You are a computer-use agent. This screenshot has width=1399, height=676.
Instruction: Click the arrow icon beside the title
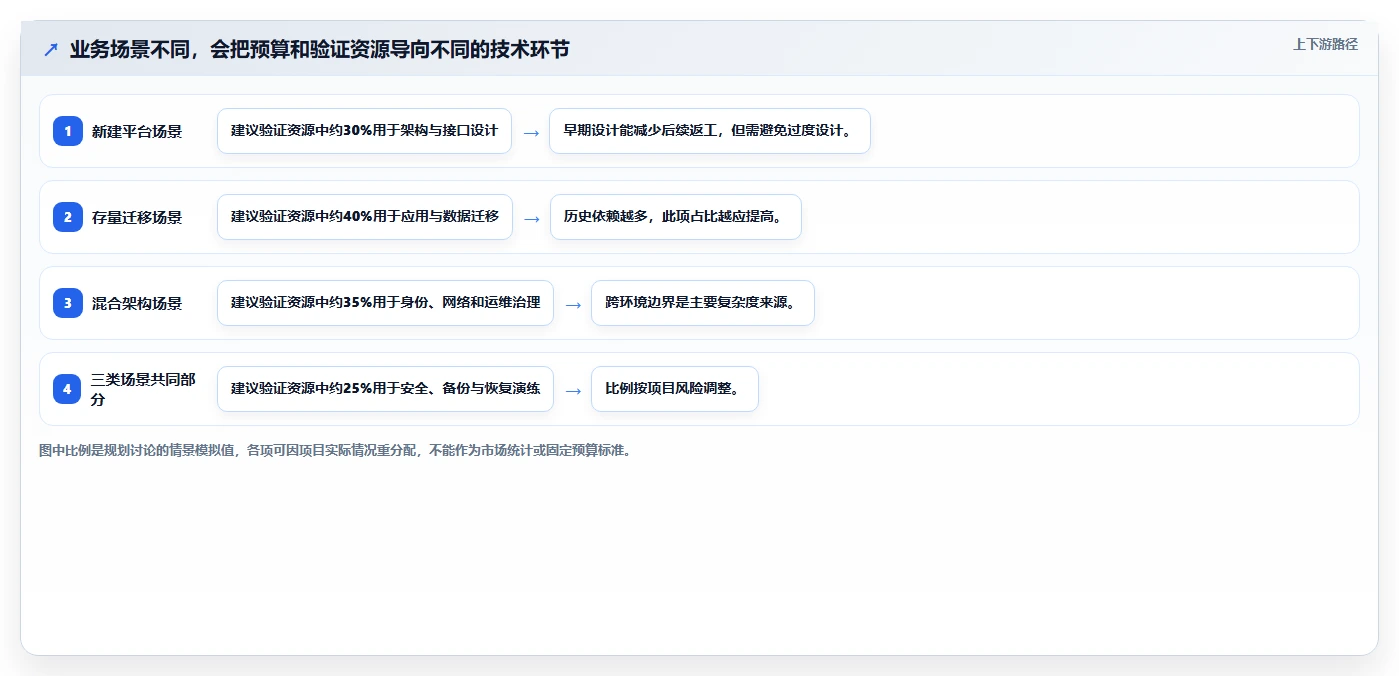pyautogui.click(x=51, y=49)
